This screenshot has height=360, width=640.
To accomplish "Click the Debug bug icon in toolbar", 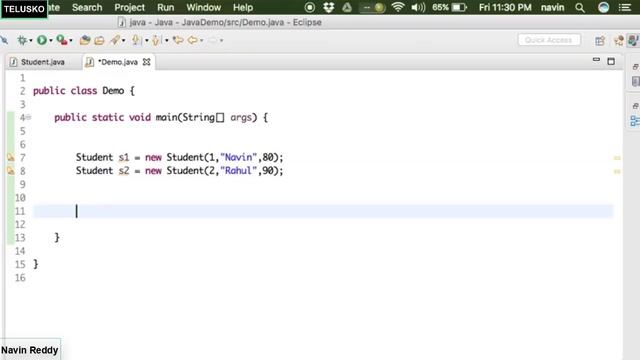I will (22, 40).
